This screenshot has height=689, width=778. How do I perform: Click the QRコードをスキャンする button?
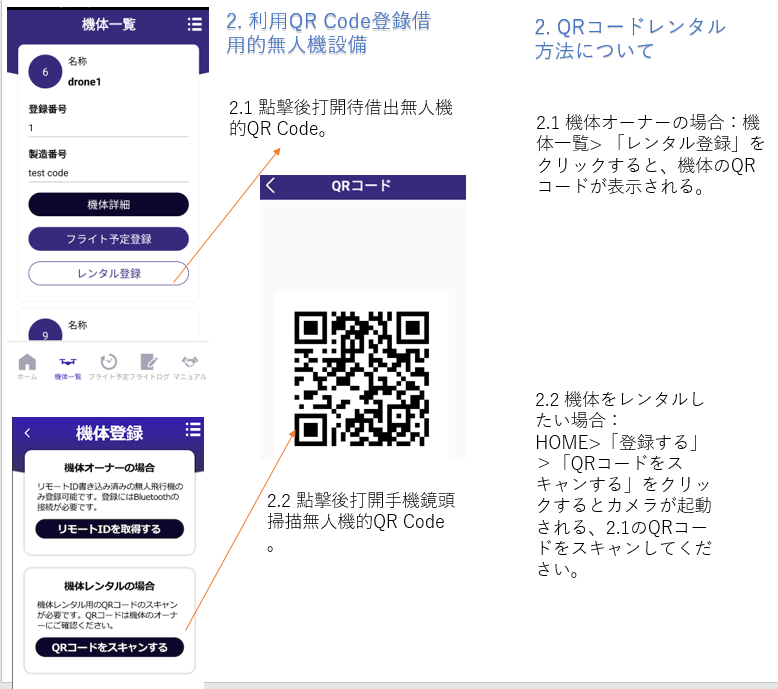click(109, 647)
